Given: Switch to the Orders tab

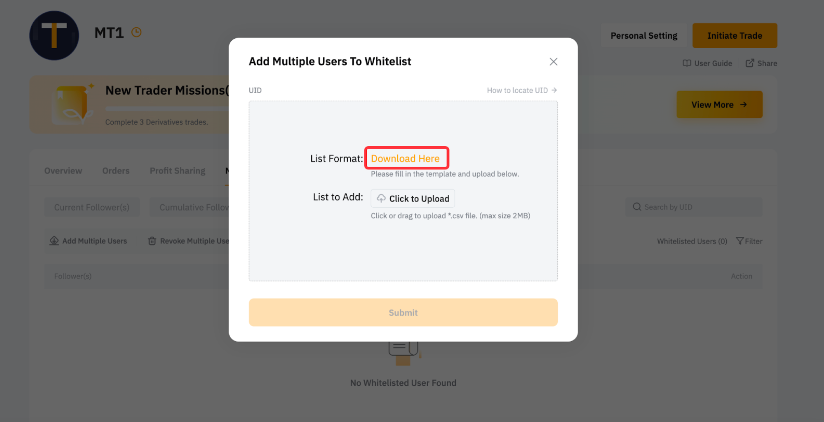Looking at the screenshot, I should click(x=116, y=171).
